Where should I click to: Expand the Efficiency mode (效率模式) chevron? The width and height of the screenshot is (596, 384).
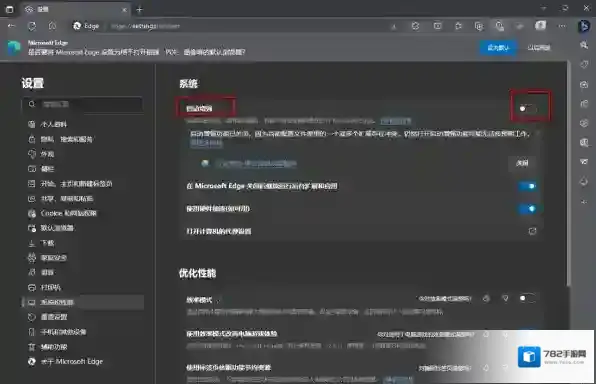[x=218, y=301]
